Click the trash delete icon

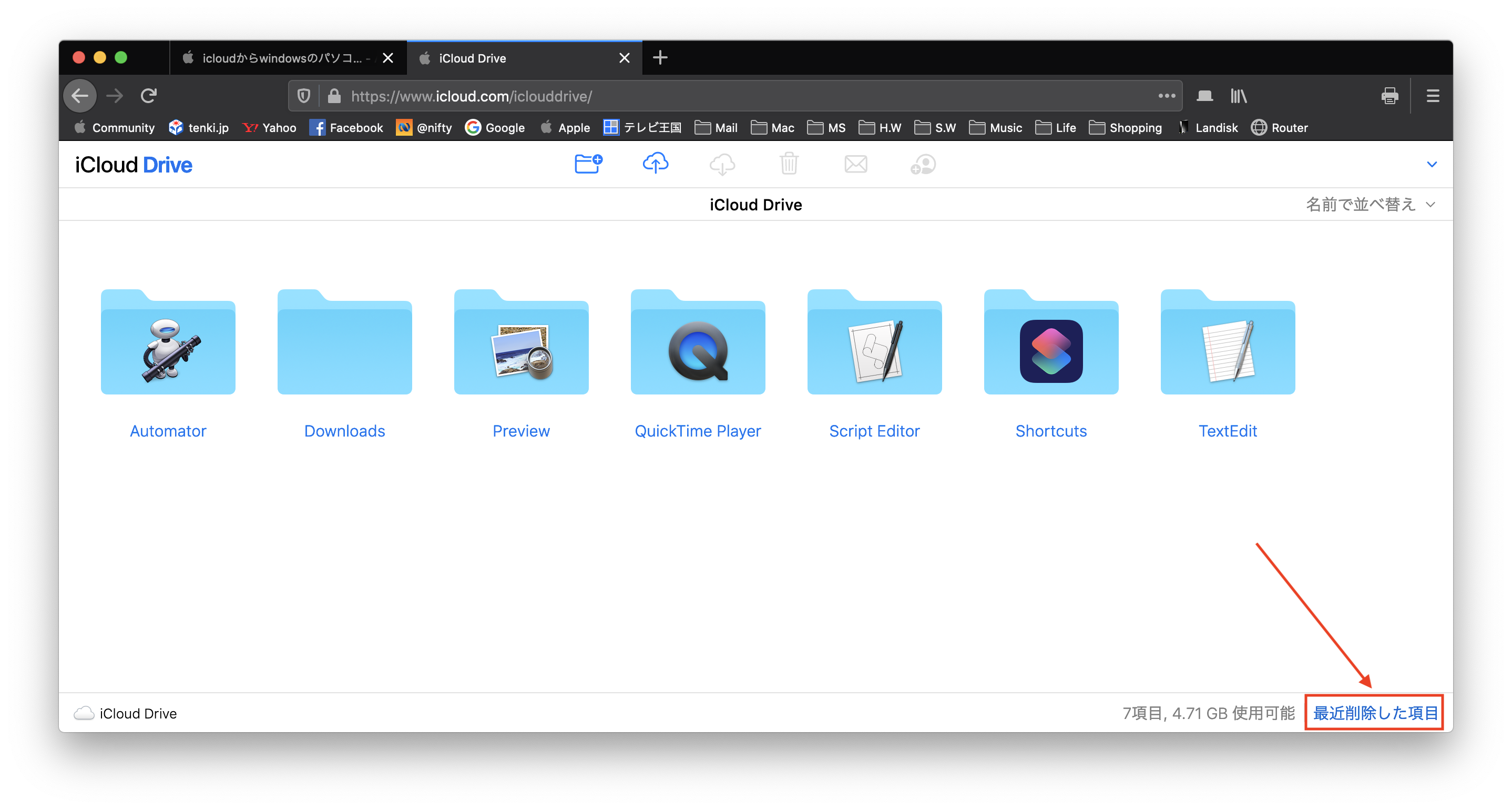789,164
